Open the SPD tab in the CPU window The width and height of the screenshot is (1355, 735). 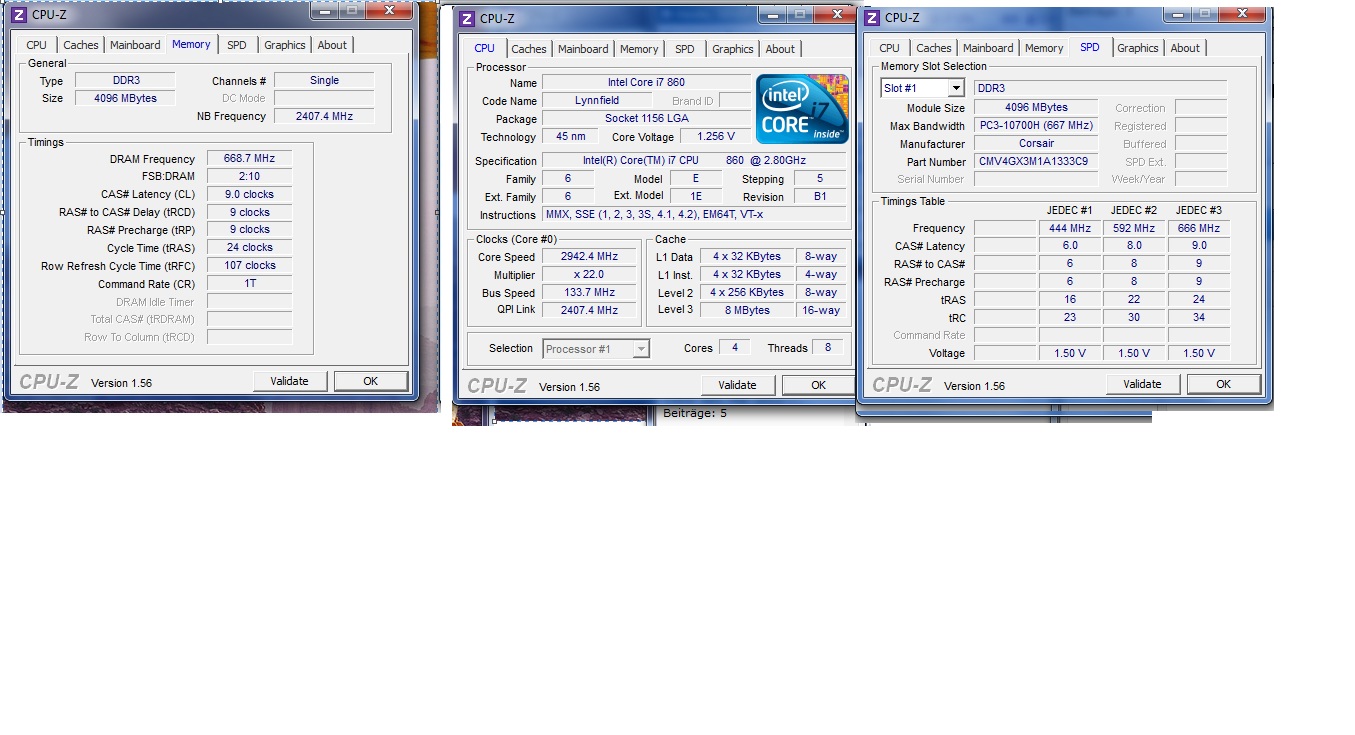pyautogui.click(x=685, y=49)
